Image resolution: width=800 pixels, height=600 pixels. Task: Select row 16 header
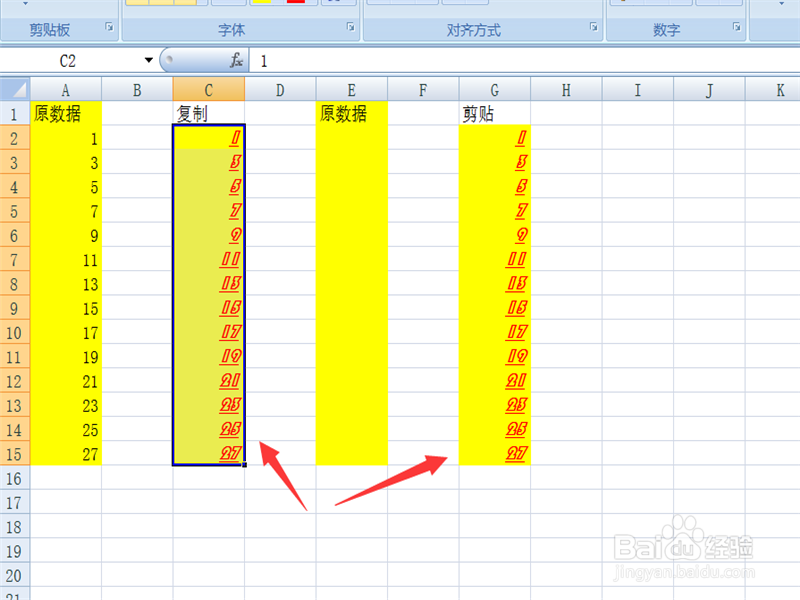click(15, 478)
